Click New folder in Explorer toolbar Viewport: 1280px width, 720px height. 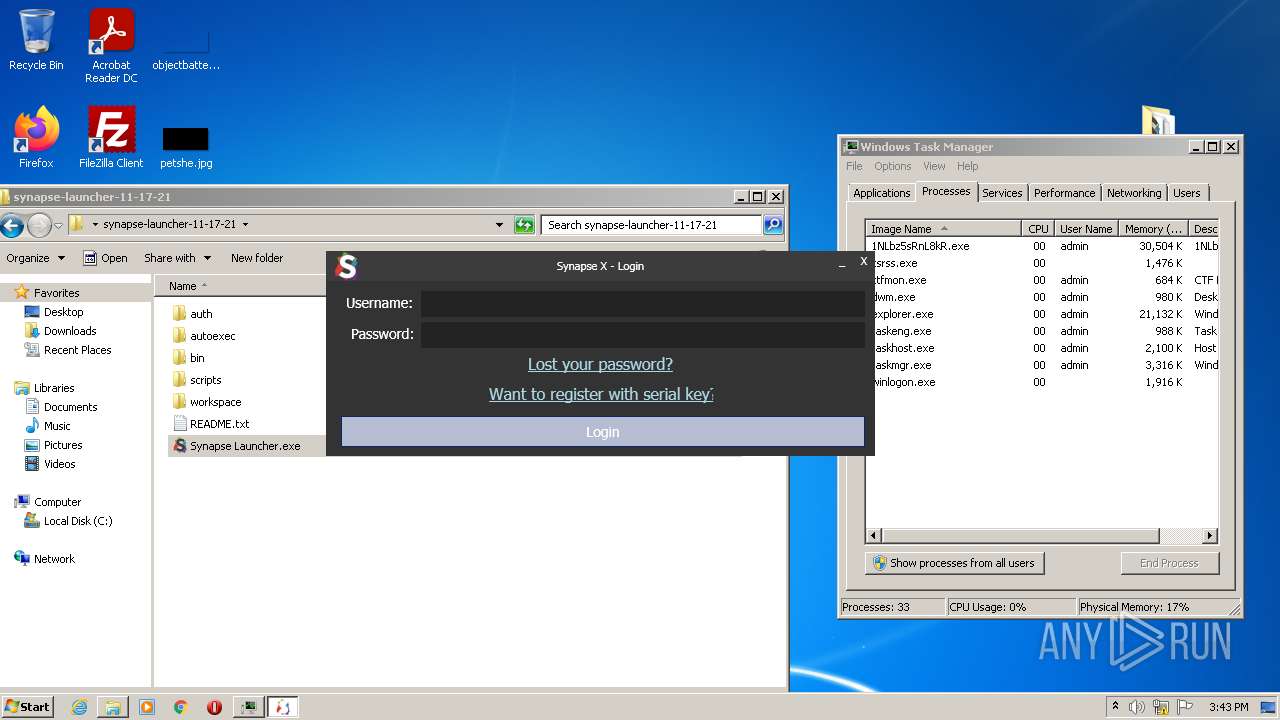coord(257,258)
